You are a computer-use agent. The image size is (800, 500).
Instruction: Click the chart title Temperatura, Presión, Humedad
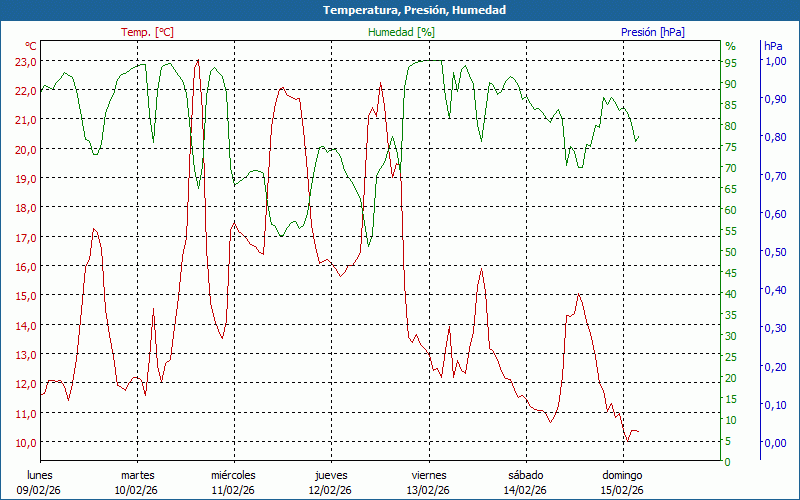(x=400, y=10)
